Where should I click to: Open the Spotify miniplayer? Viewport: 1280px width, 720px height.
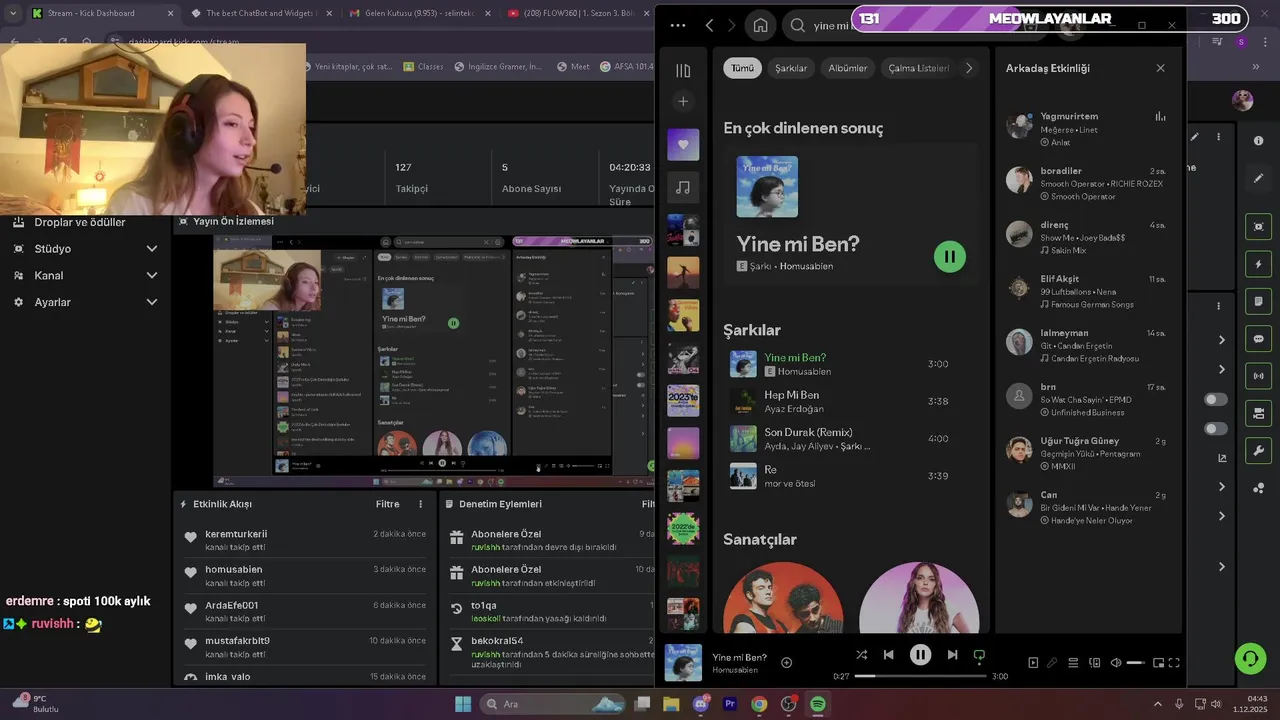[1158, 662]
